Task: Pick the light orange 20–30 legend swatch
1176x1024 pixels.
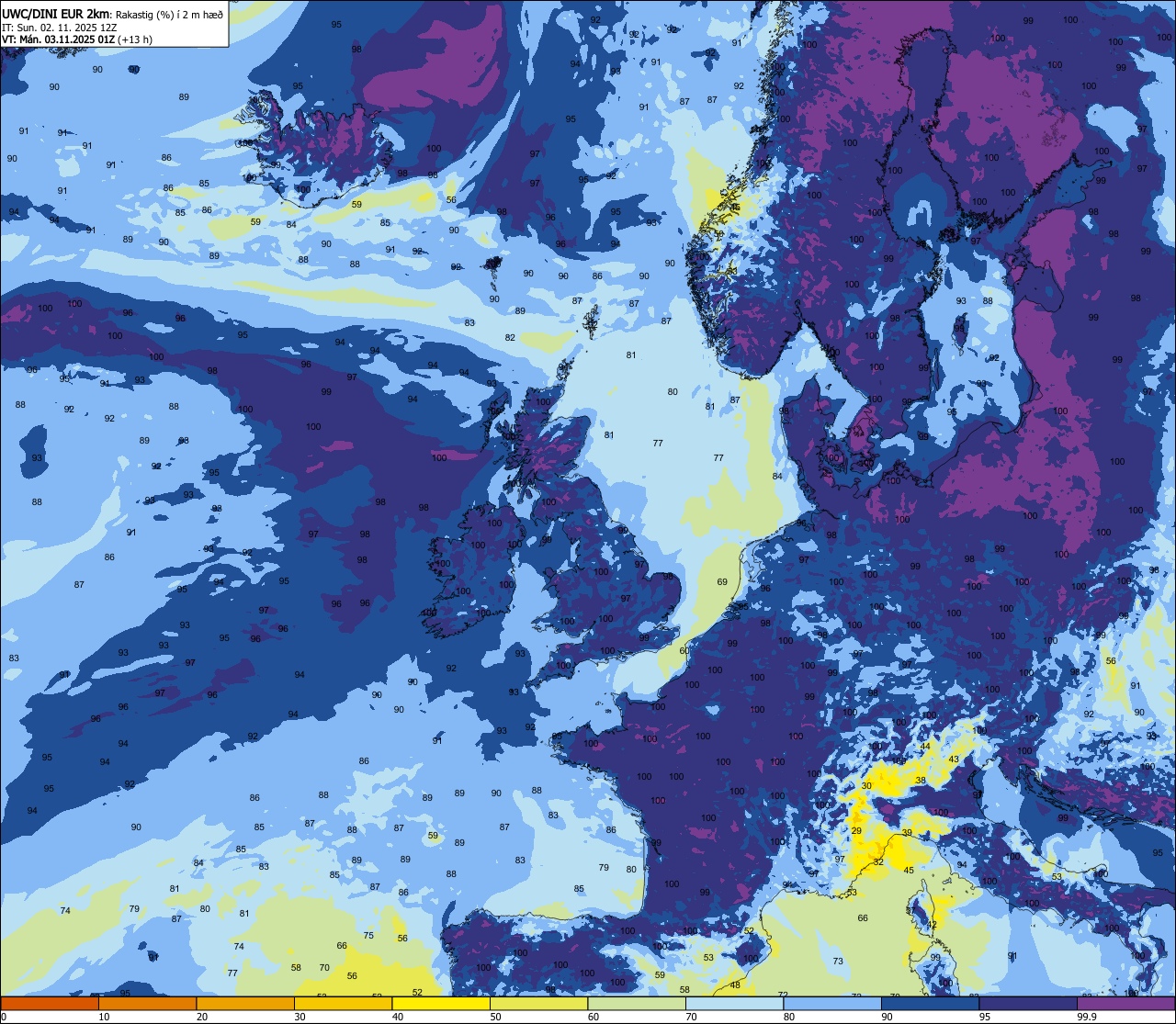Action: pos(245,1004)
